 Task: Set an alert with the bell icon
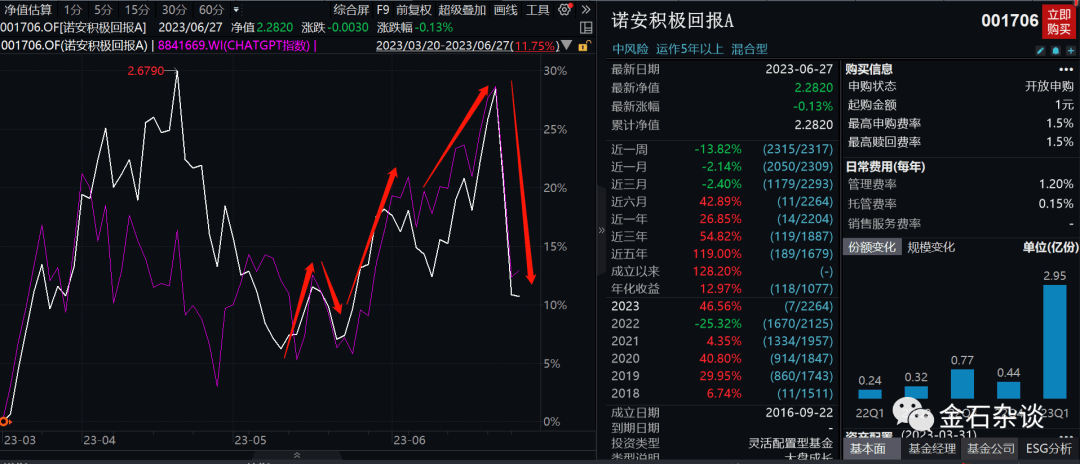point(1055,50)
